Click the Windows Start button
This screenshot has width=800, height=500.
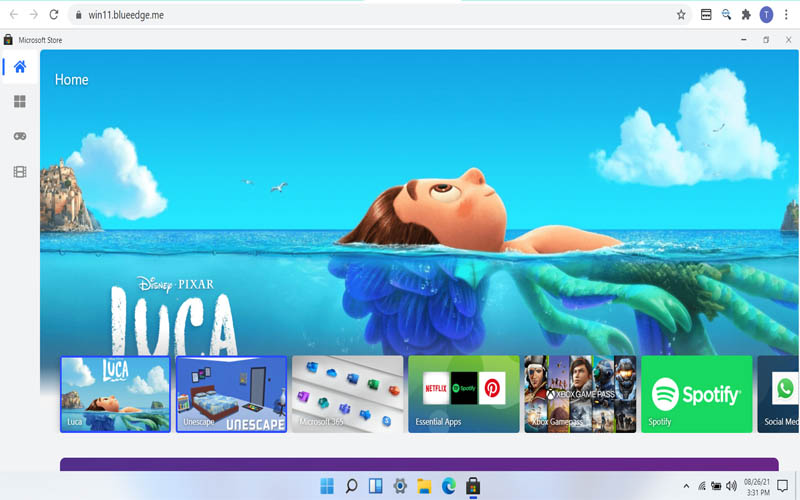coord(327,486)
